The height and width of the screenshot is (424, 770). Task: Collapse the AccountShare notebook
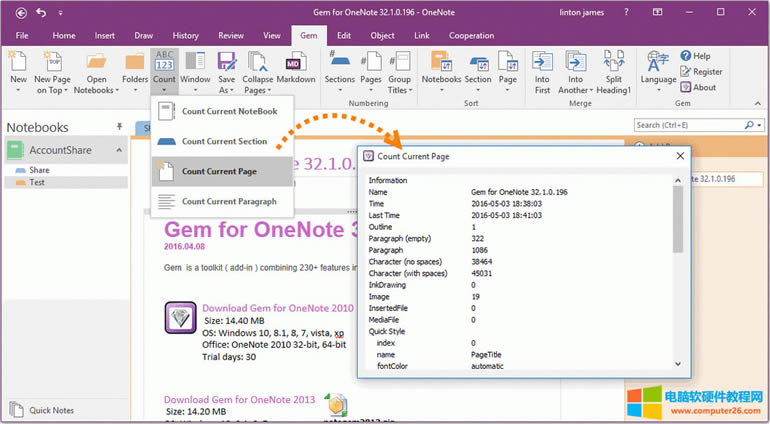click(x=119, y=150)
